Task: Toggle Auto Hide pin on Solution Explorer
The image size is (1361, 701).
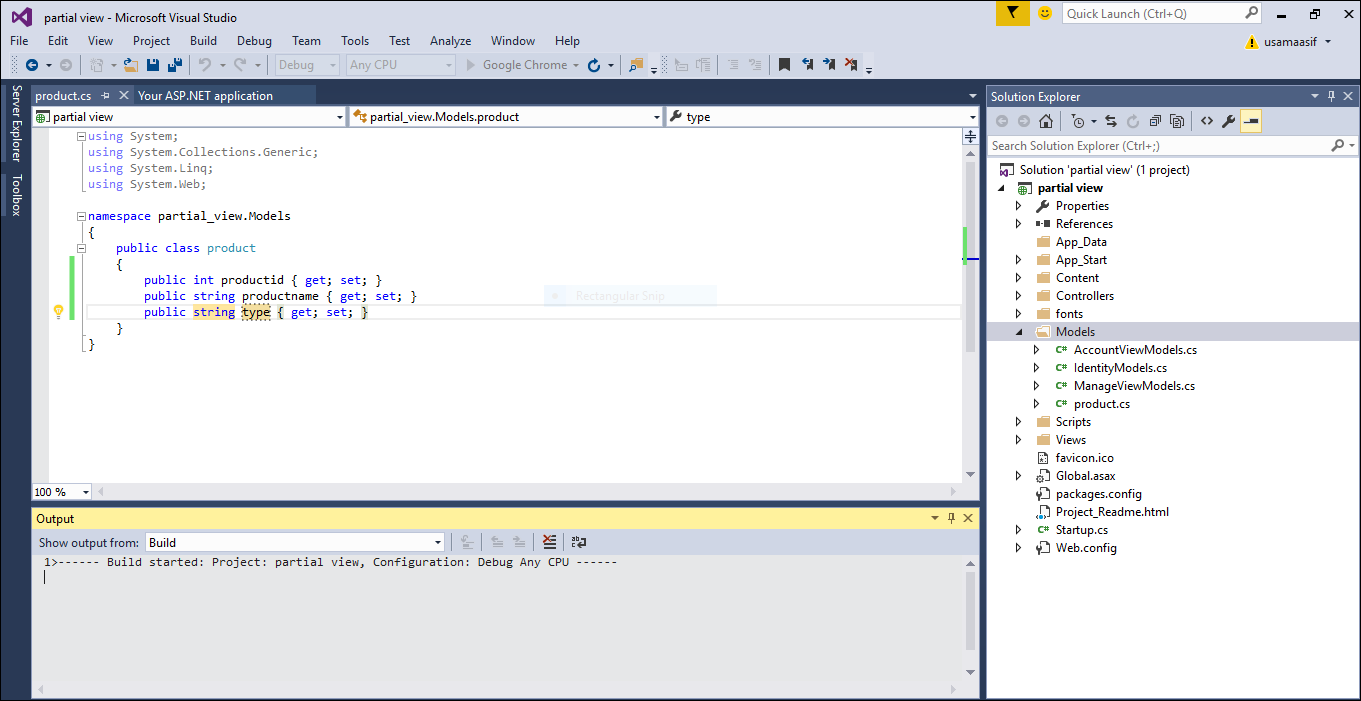Action: [1331, 97]
